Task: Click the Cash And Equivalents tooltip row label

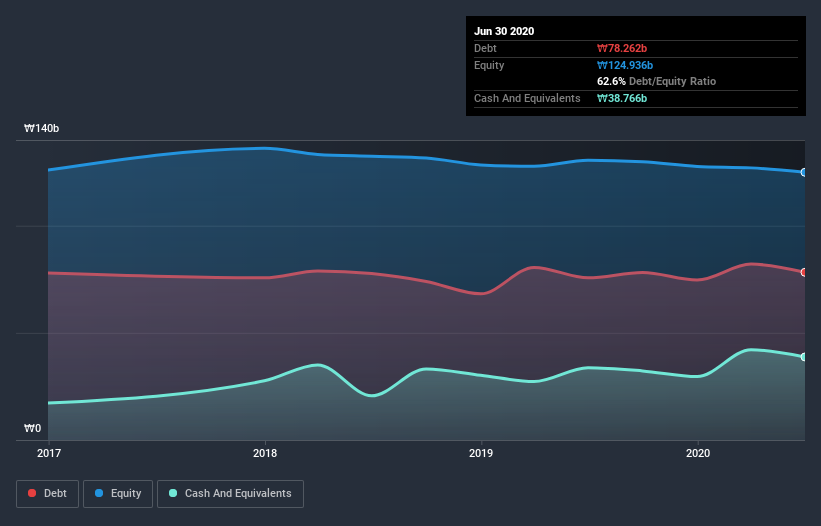Action: (x=527, y=98)
